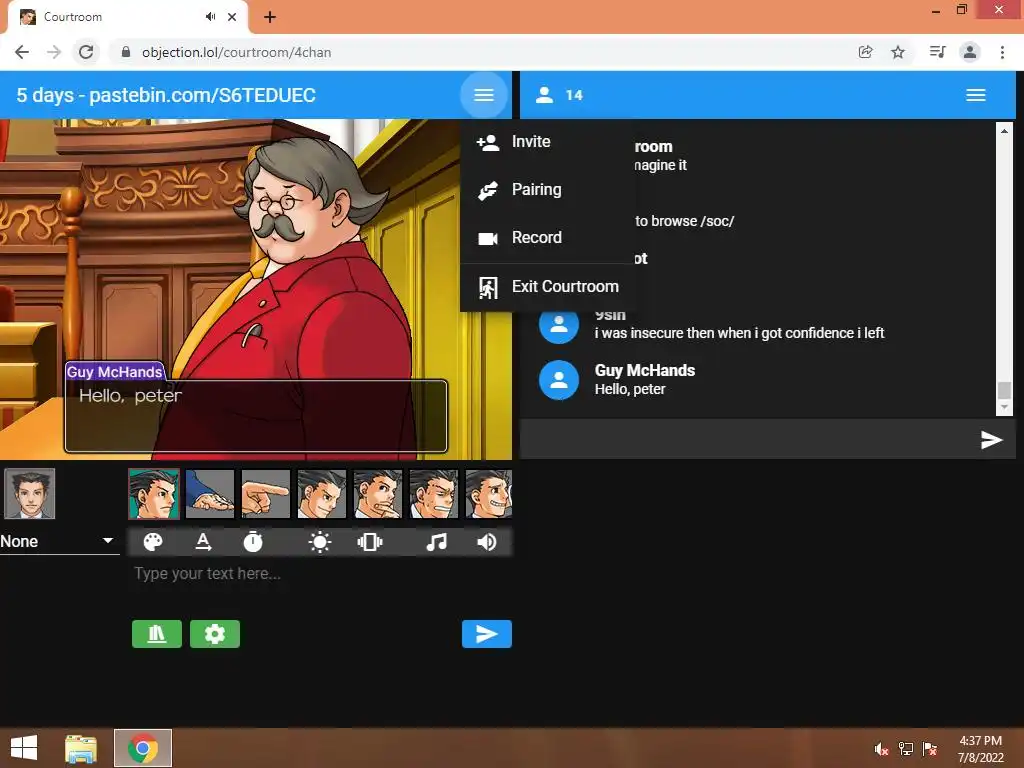Viewport: 1024px width, 768px height.
Task: Bookmark this page with star icon
Action: (898, 52)
